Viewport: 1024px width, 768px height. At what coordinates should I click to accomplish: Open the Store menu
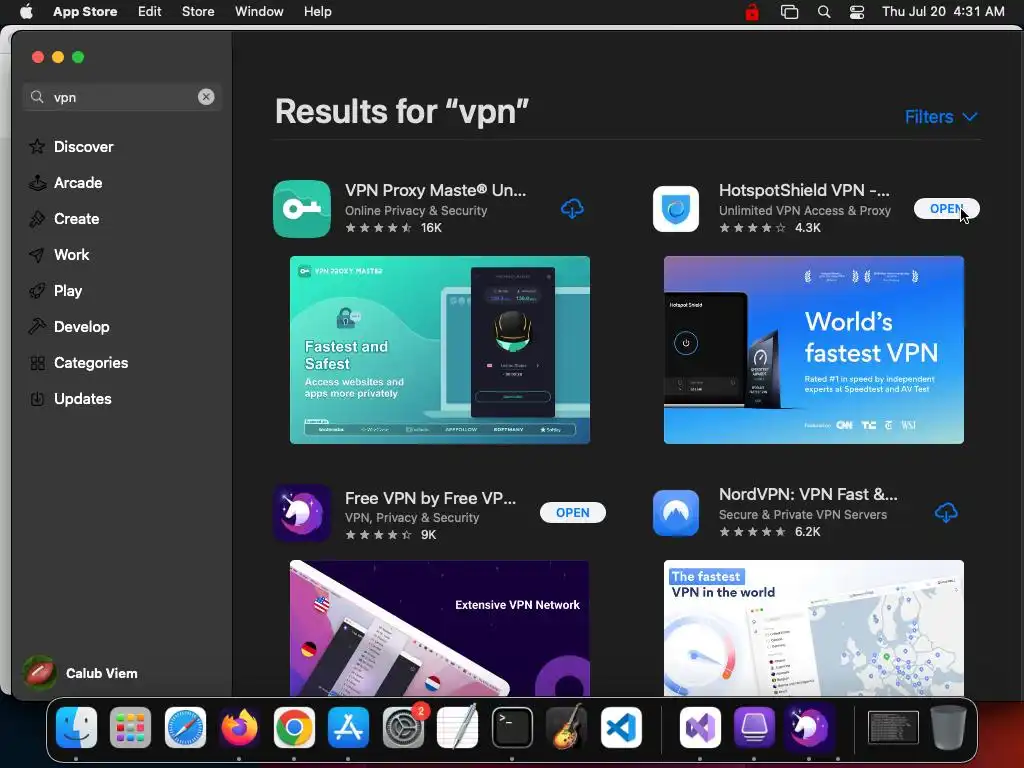coord(198,12)
